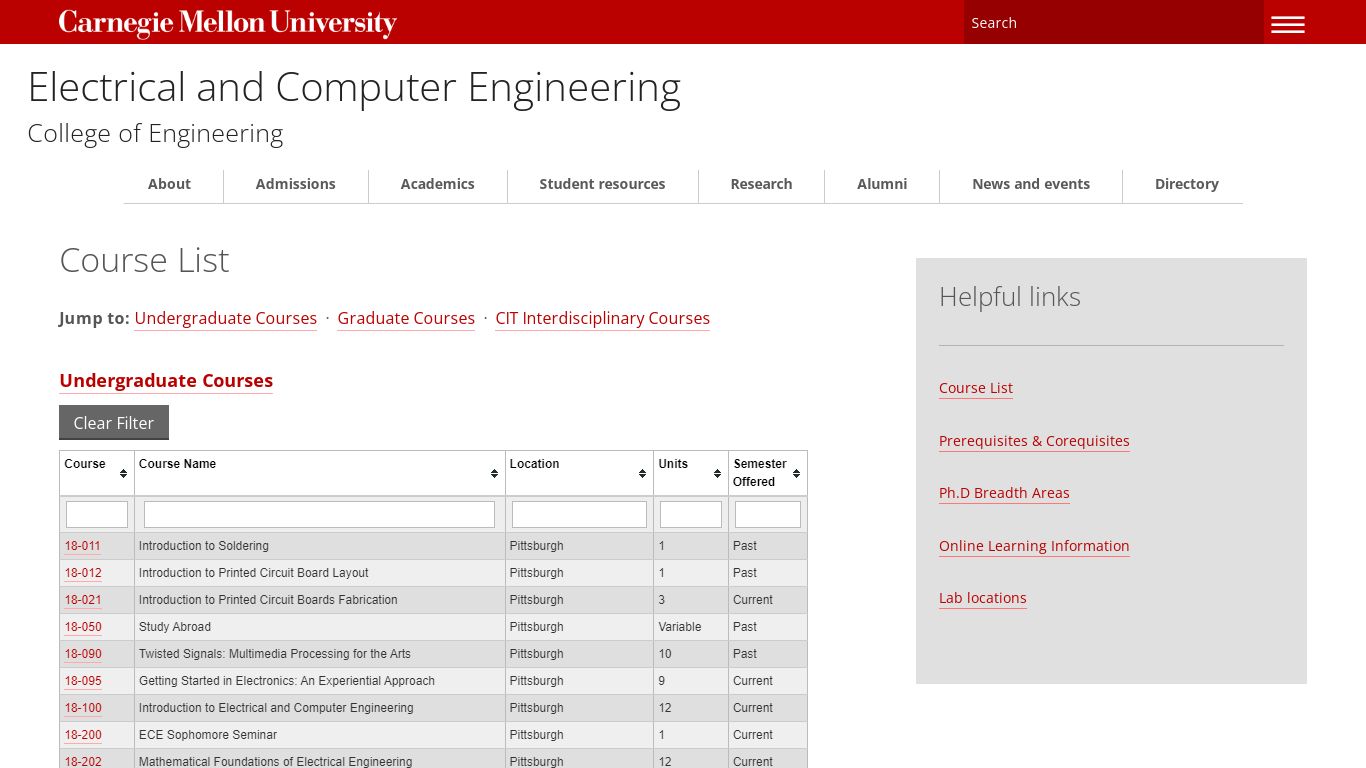The image size is (1366, 768).
Task: Click the Carnegie Mellon University logo
Action: coord(227,23)
